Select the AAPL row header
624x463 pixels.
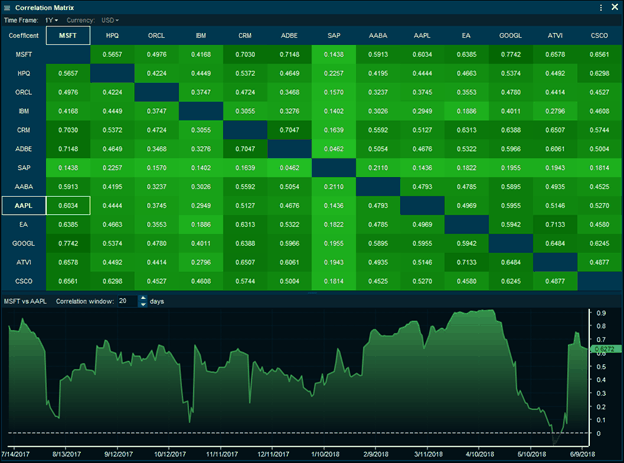[23, 205]
